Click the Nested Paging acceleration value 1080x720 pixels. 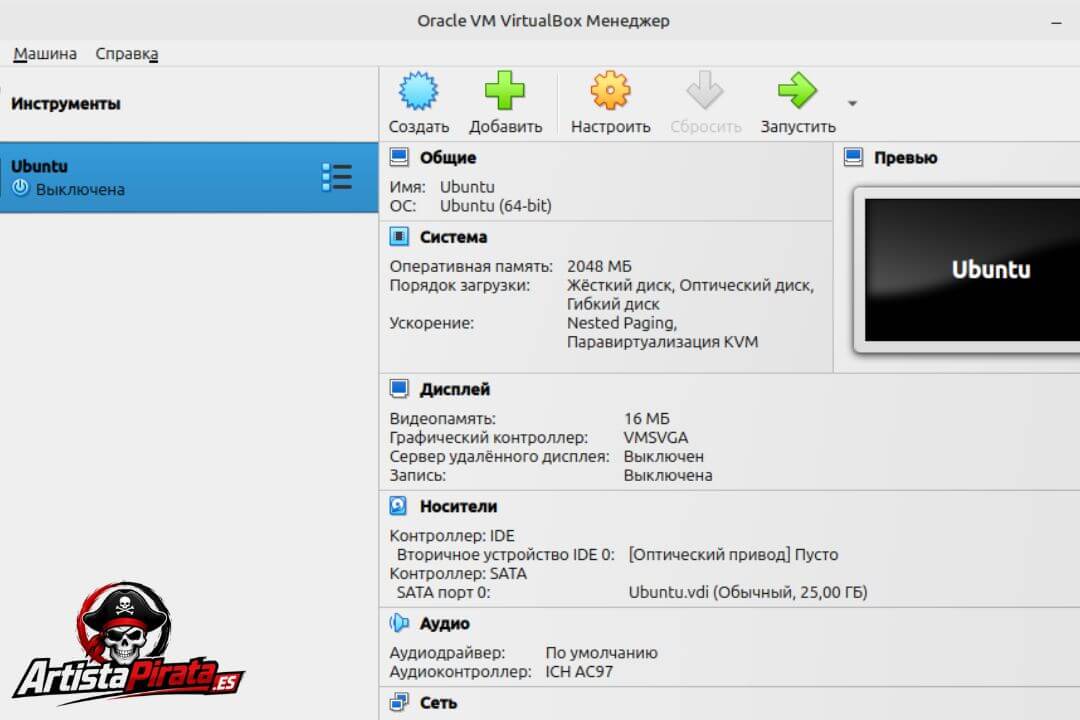[621, 323]
